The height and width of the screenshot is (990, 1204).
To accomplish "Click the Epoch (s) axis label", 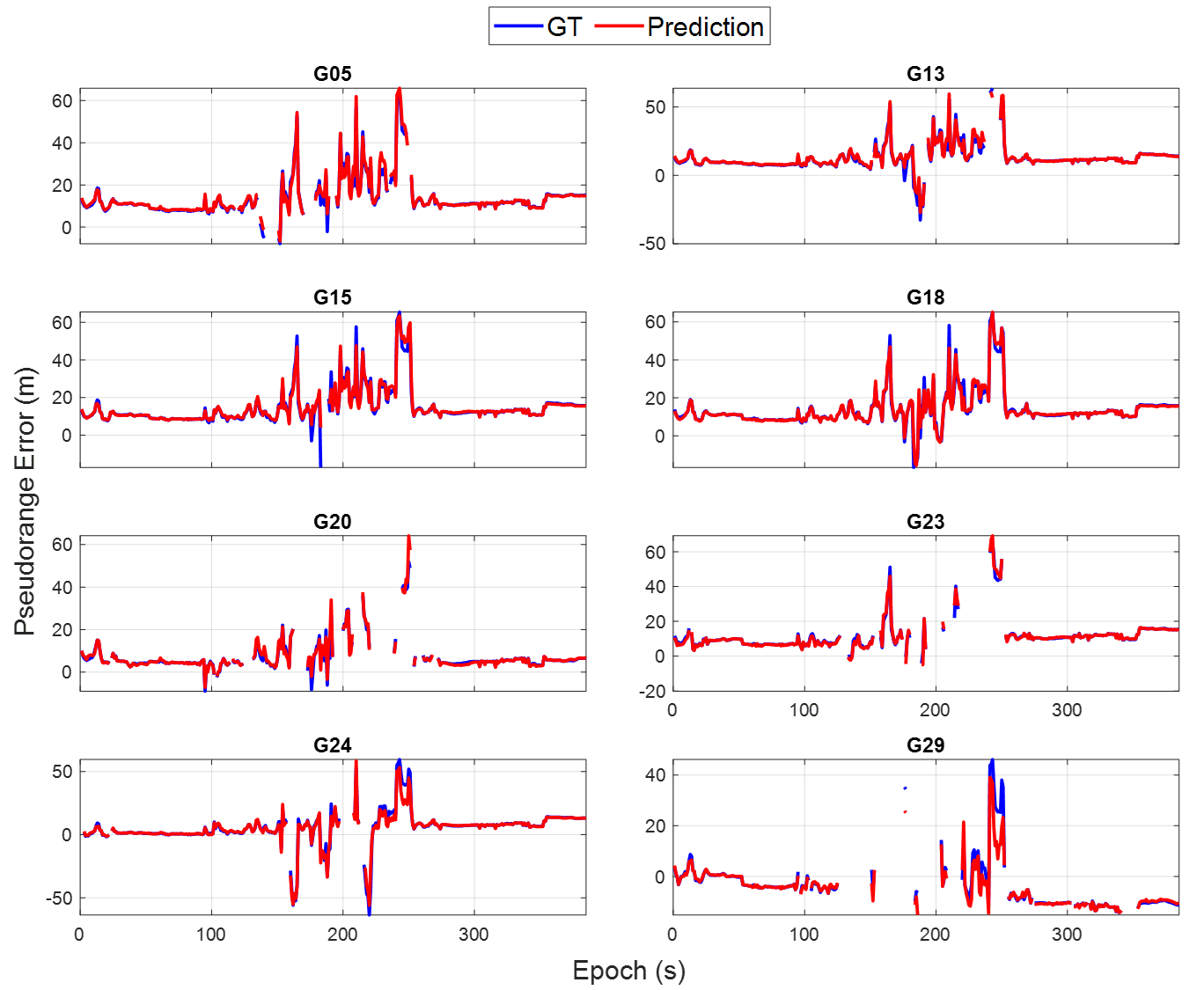I will [x=629, y=971].
